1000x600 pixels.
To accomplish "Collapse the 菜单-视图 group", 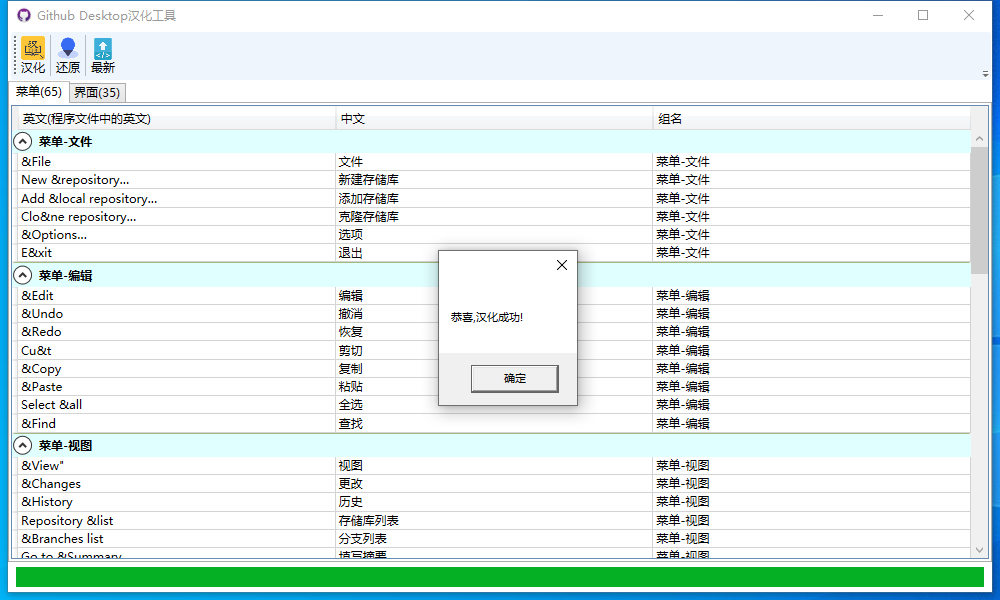I will [x=23, y=445].
